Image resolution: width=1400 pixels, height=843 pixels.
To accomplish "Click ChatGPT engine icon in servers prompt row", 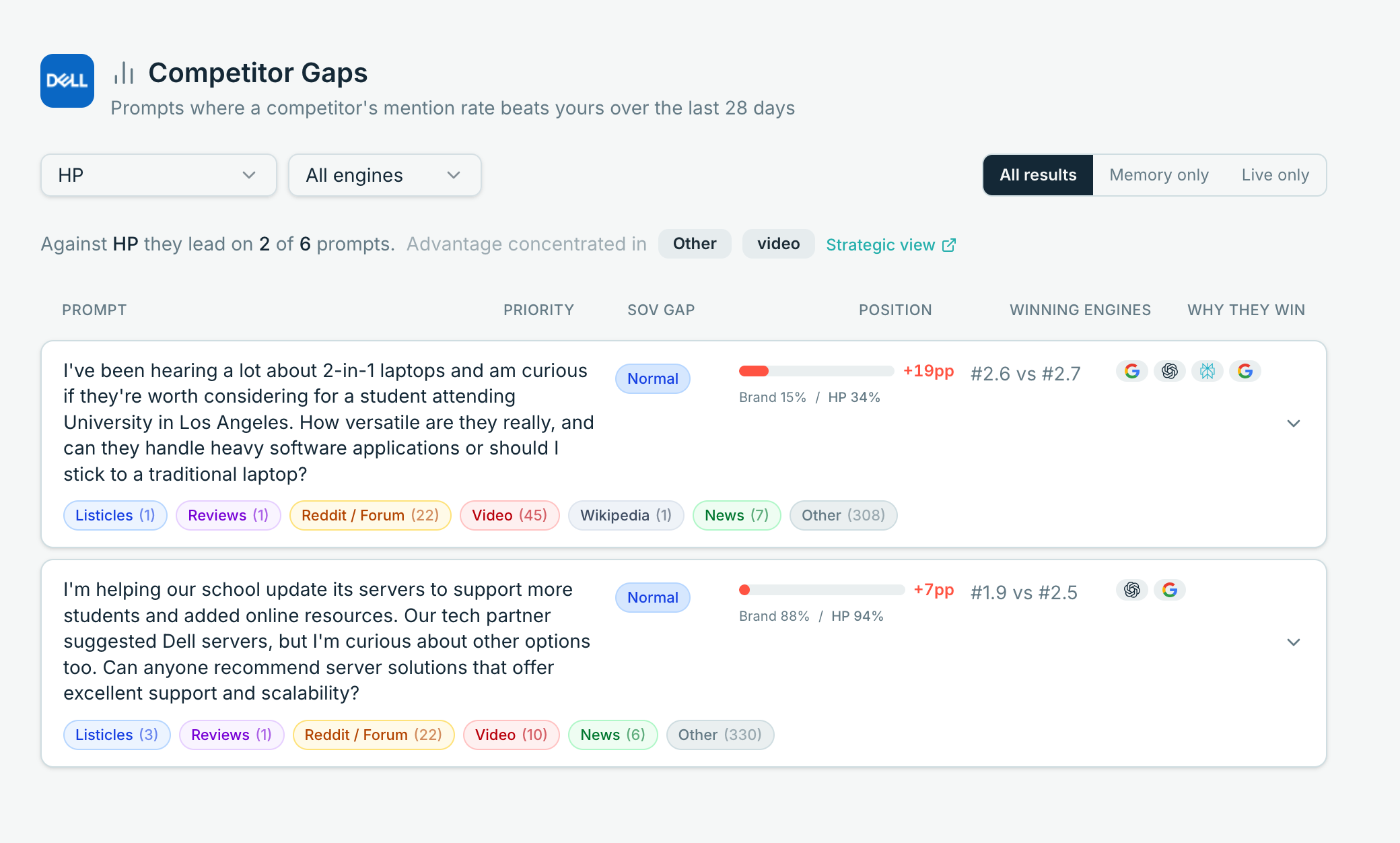I will click(x=1132, y=590).
